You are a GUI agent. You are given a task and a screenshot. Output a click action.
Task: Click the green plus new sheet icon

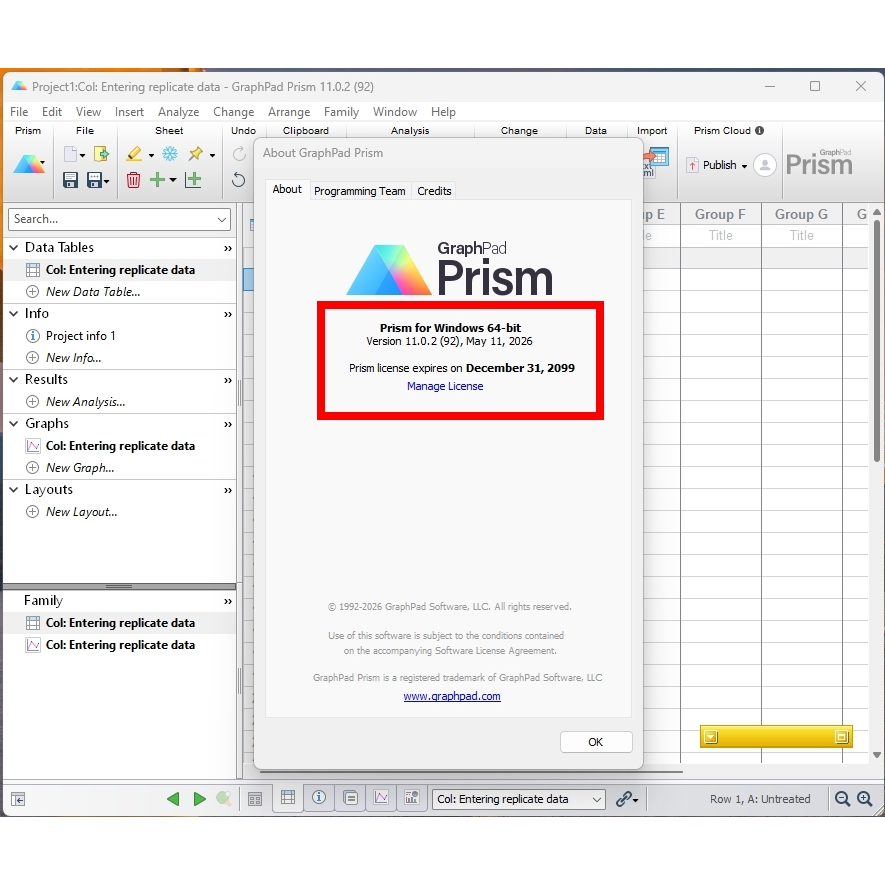point(157,180)
